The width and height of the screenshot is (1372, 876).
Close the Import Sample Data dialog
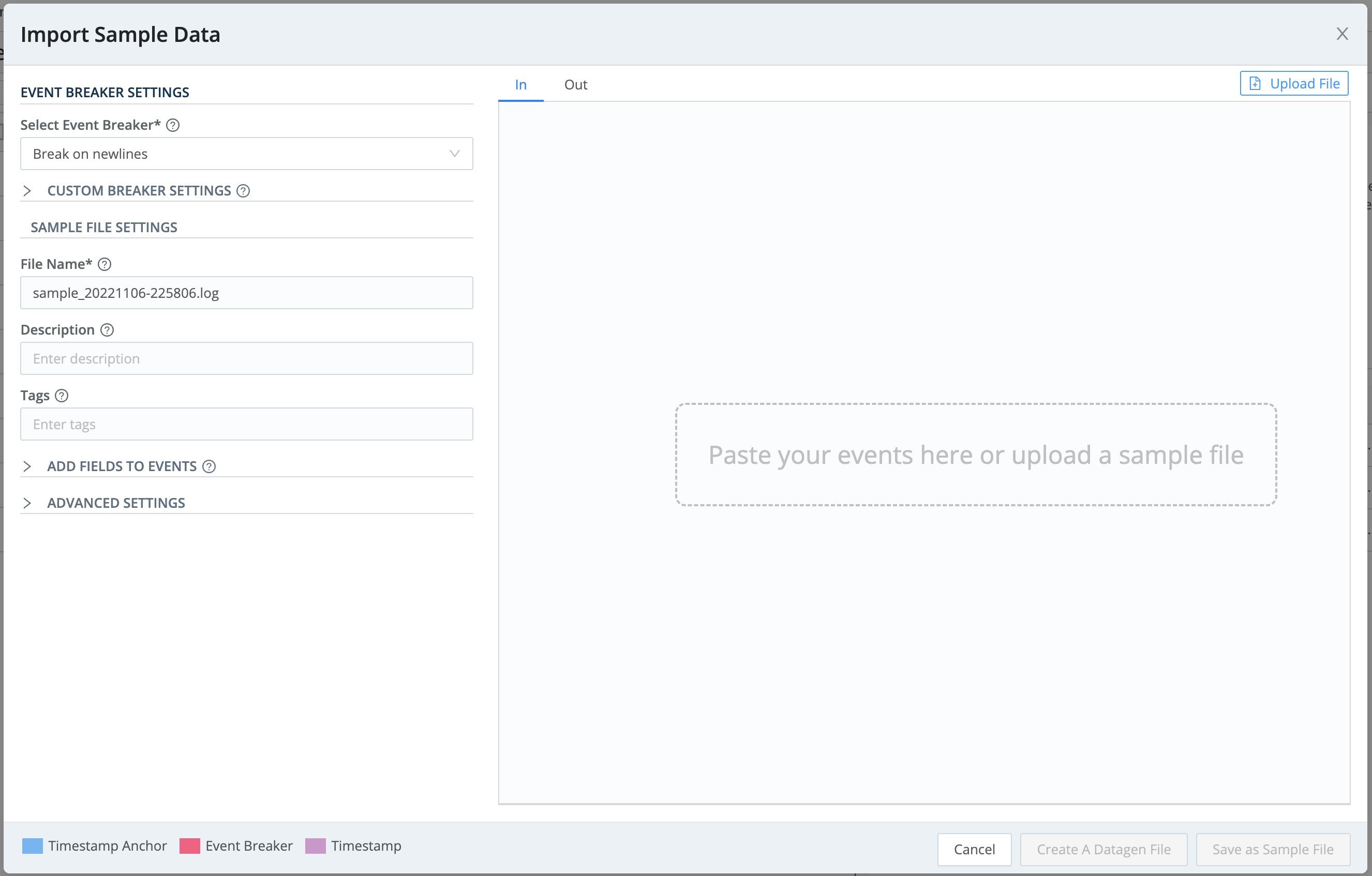coord(1343,34)
